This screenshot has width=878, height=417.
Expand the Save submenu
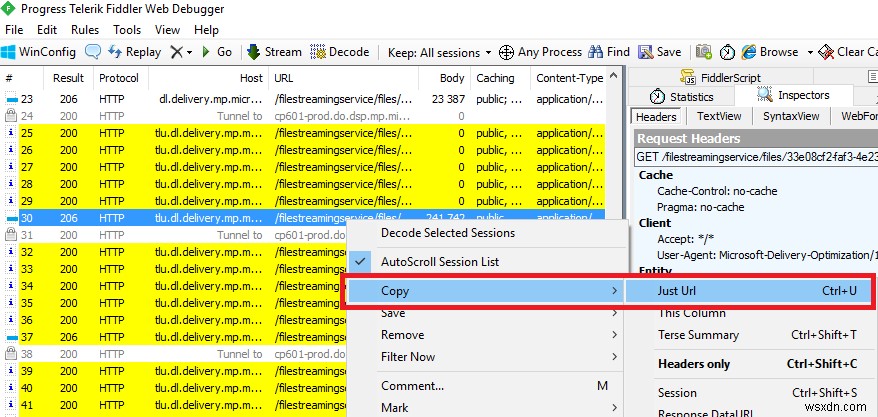484,313
